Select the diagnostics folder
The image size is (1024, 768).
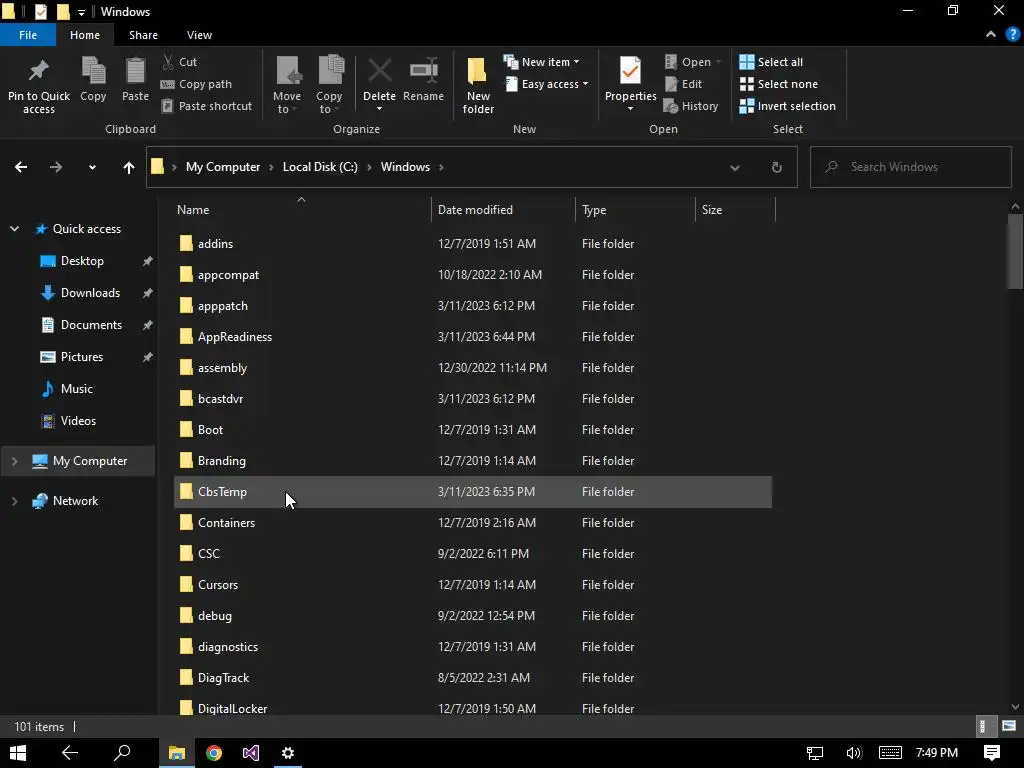tap(473, 647)
